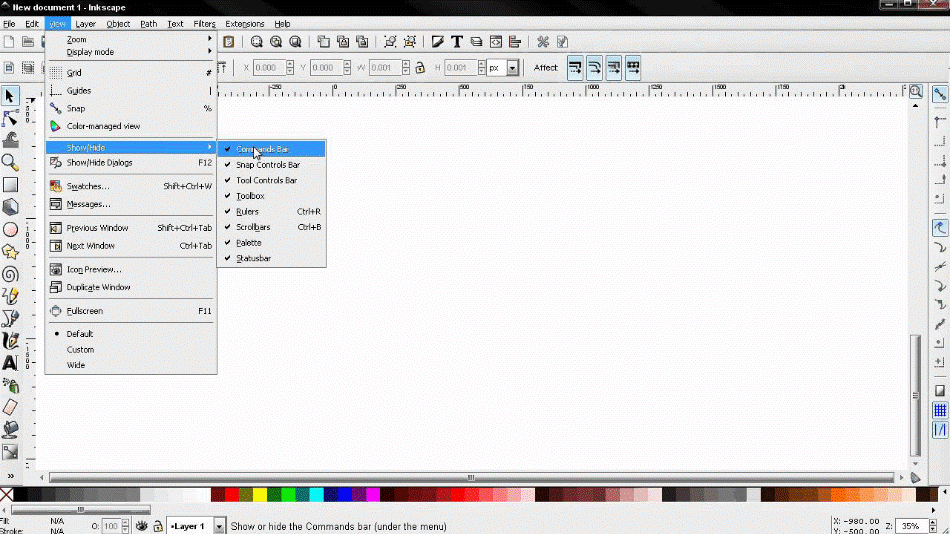Open the XML editor icon

pyautogui.click(x=496, y=42)
